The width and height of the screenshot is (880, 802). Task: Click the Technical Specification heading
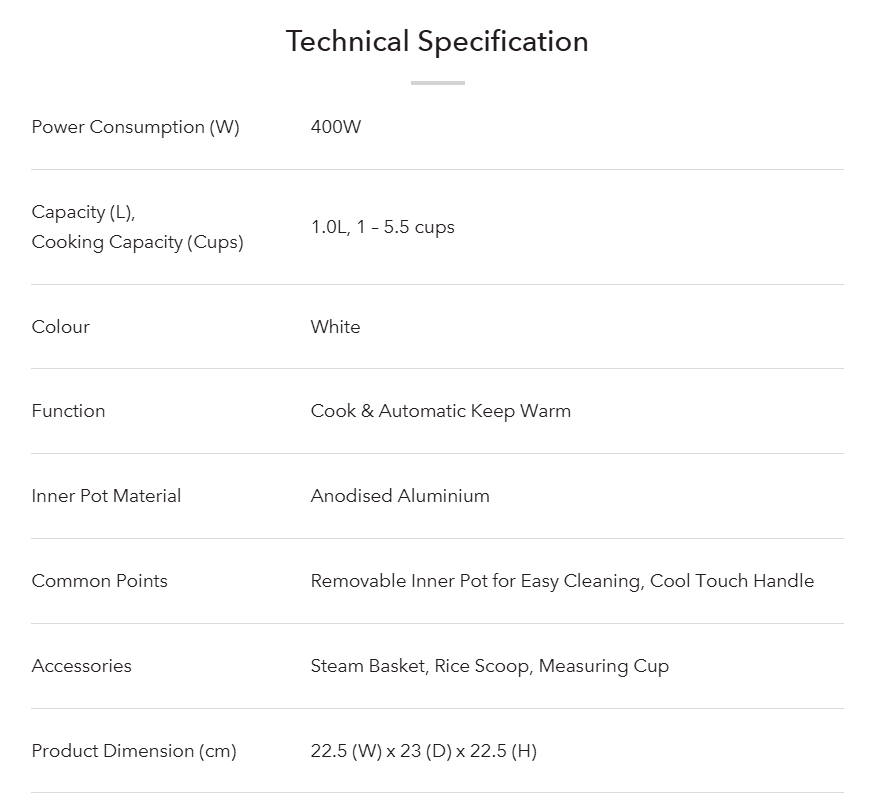click(x=437, y=42)
